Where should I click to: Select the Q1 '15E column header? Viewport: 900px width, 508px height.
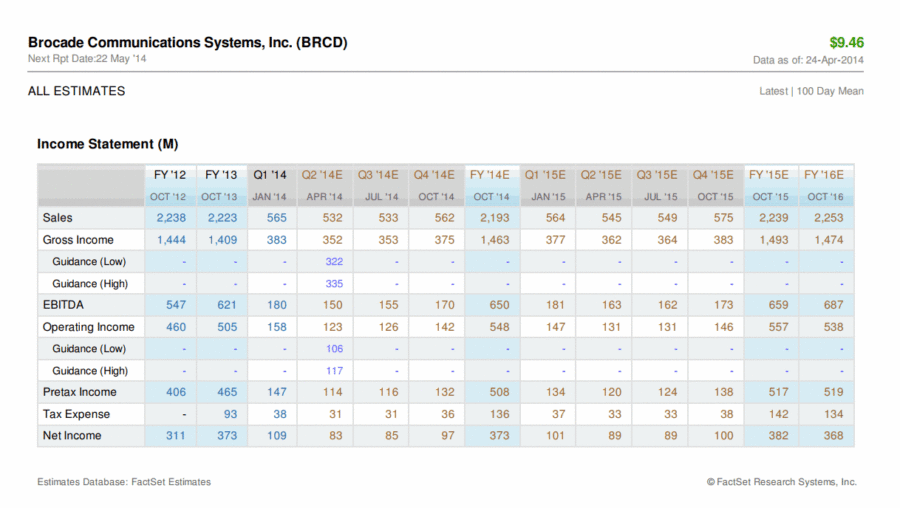[x=545, y=174]
